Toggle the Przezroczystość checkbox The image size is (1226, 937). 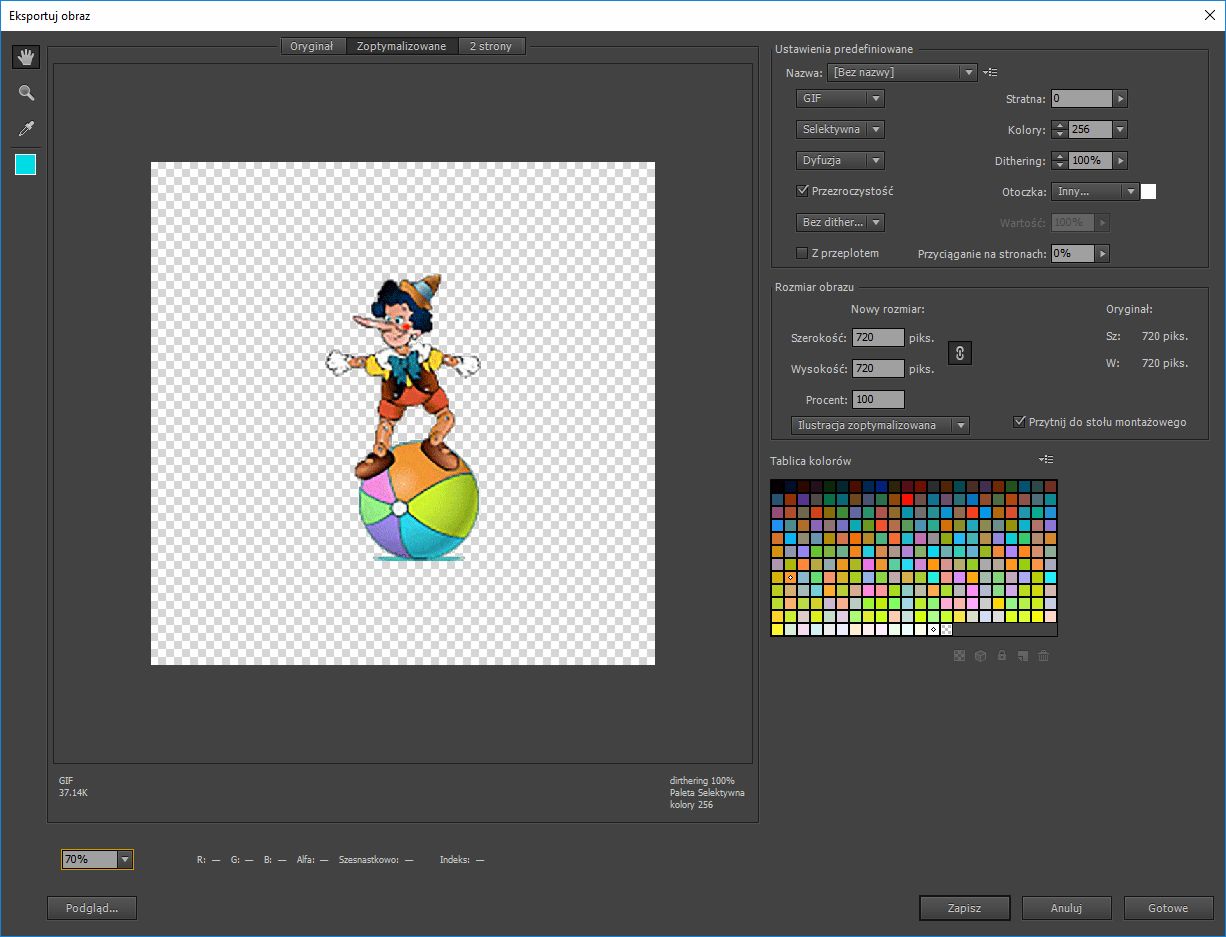point(802,191)
